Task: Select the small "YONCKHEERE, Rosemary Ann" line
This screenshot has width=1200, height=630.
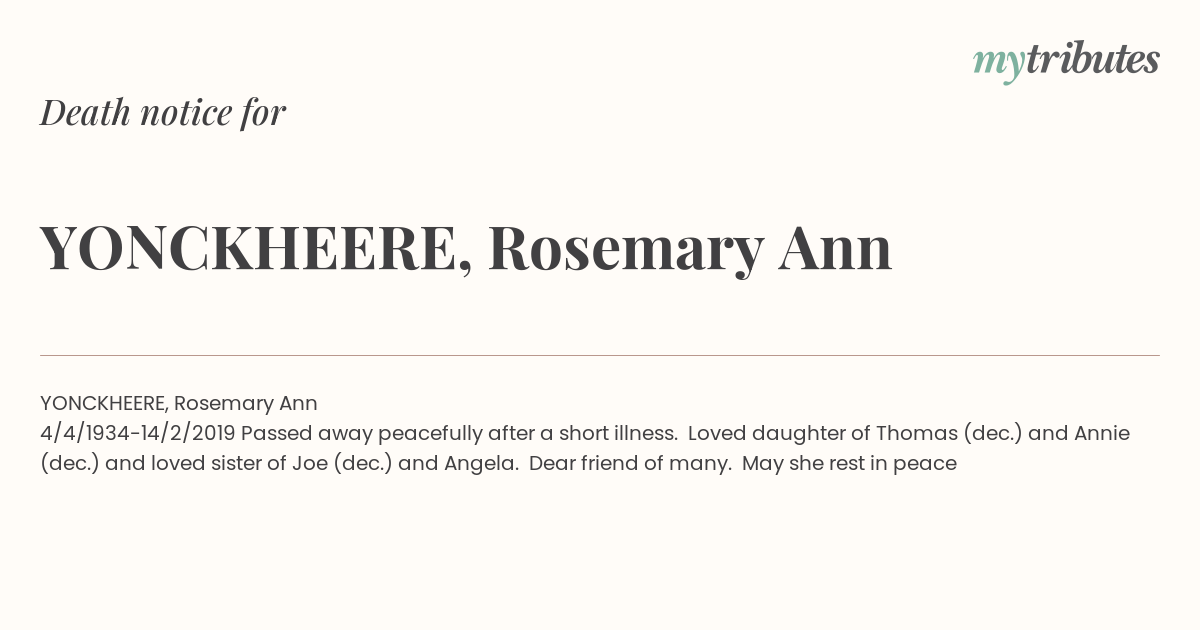Action: (x=179, y=404)
